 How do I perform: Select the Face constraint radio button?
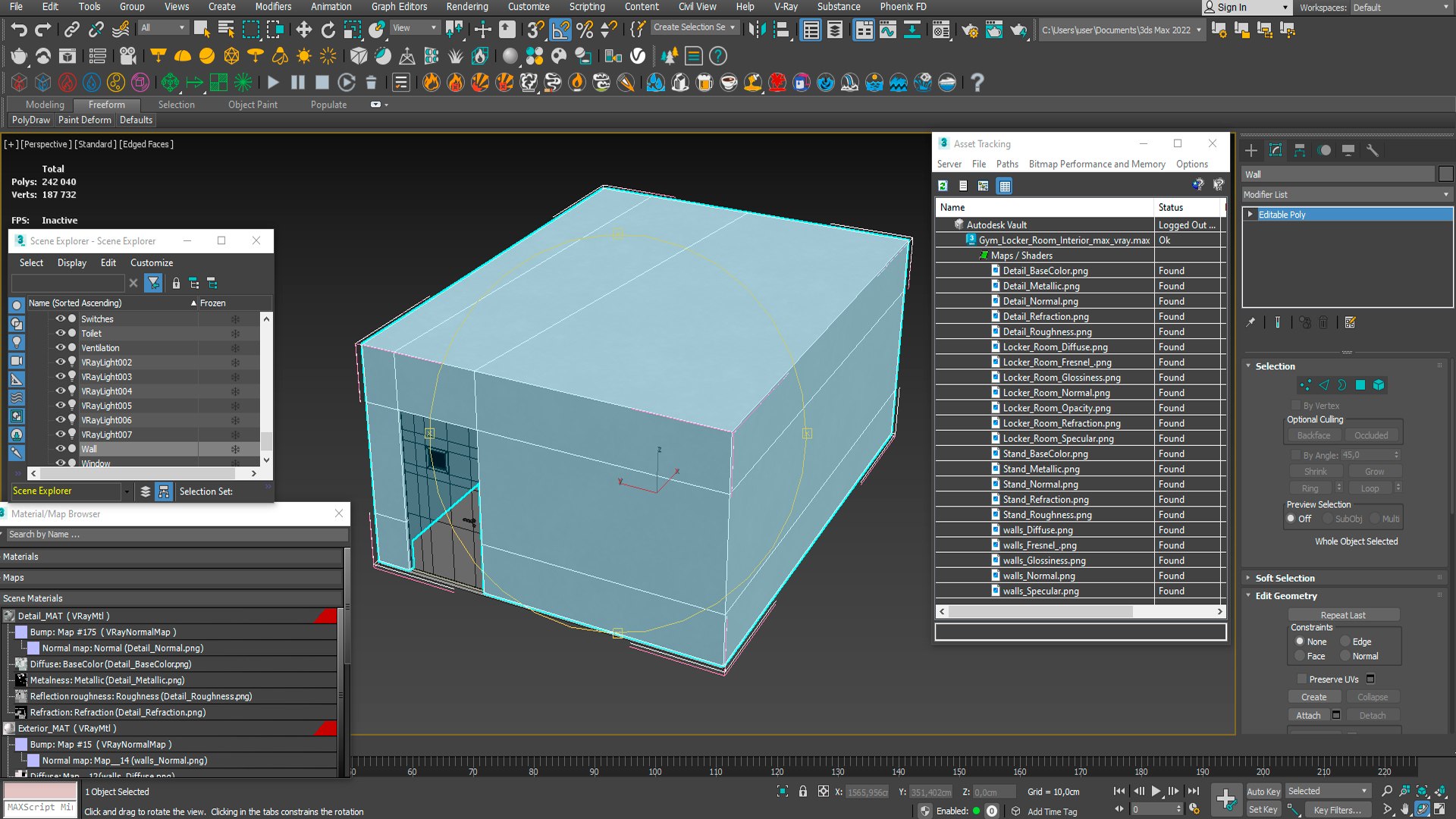1300,656
